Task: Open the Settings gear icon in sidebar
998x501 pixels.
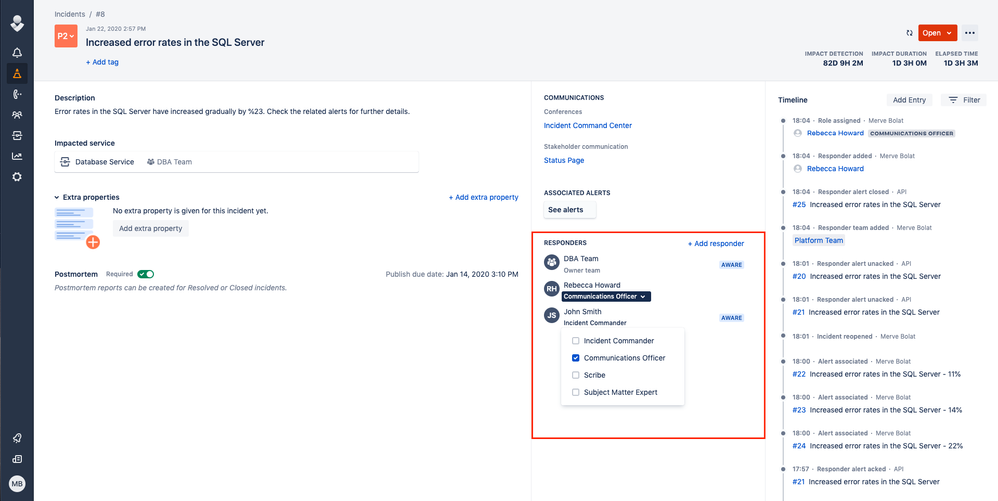Action: (x=17, y=177)
